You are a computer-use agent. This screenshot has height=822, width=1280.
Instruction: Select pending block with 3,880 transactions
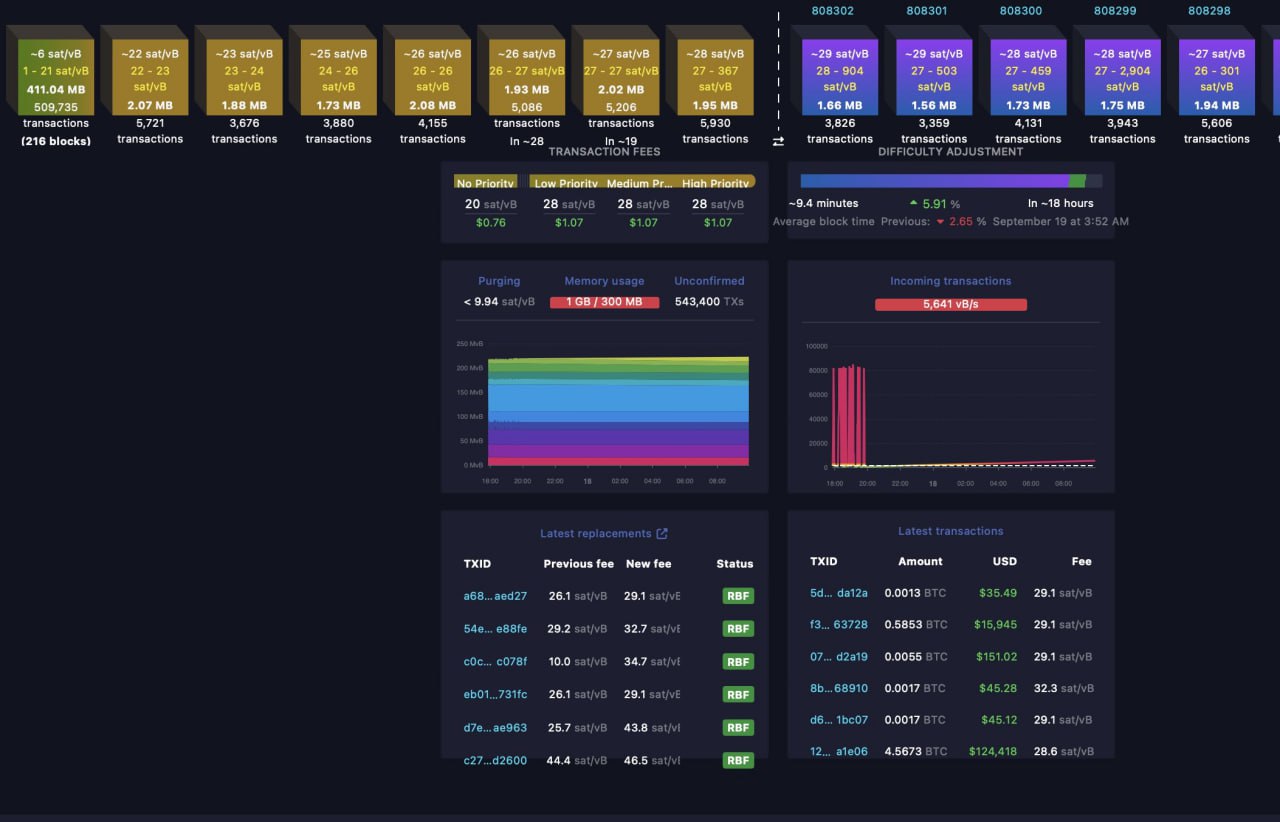point(338,77)
